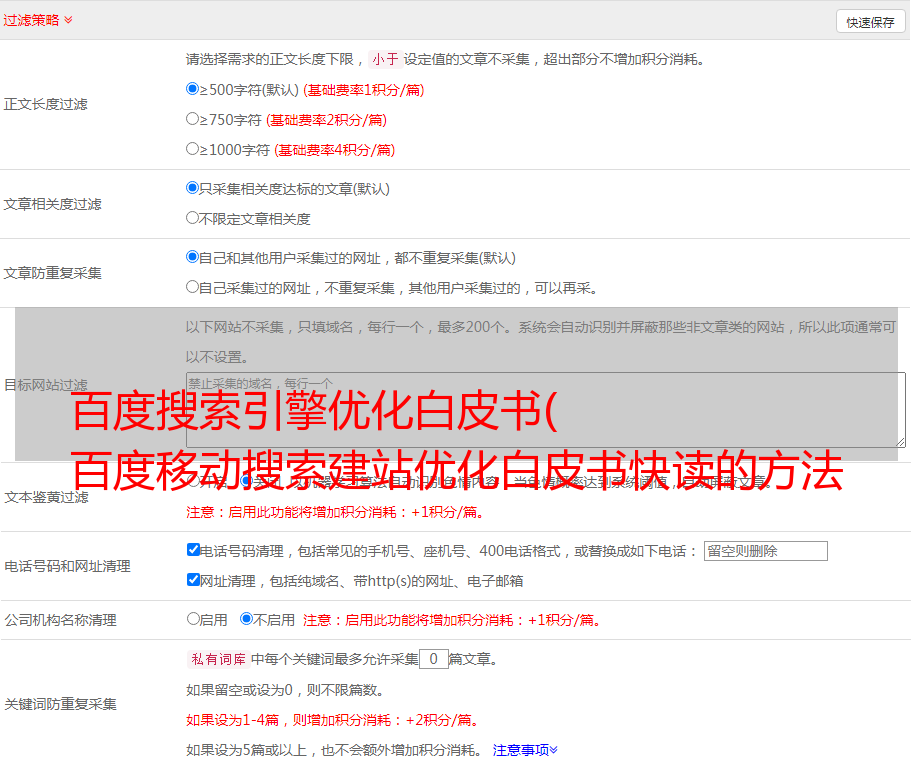The width and height of the screenshot is (912, 768).
Task: Click the 留空则删除 phone replacement field
Action: pyautogui.click(x=765, y=551)
